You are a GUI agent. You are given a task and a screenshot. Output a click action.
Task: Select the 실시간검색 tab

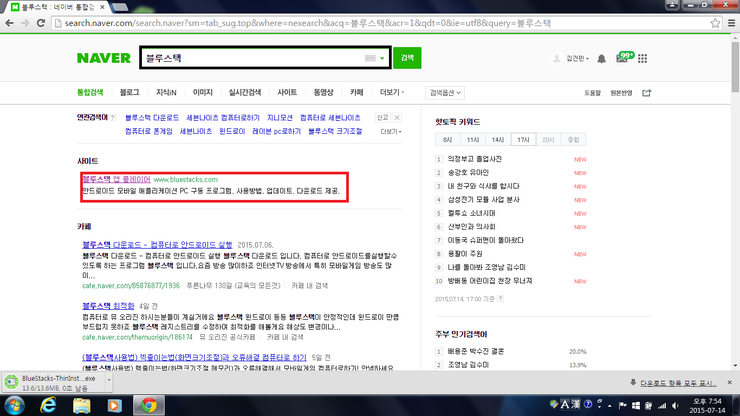(x=244, y=93)
